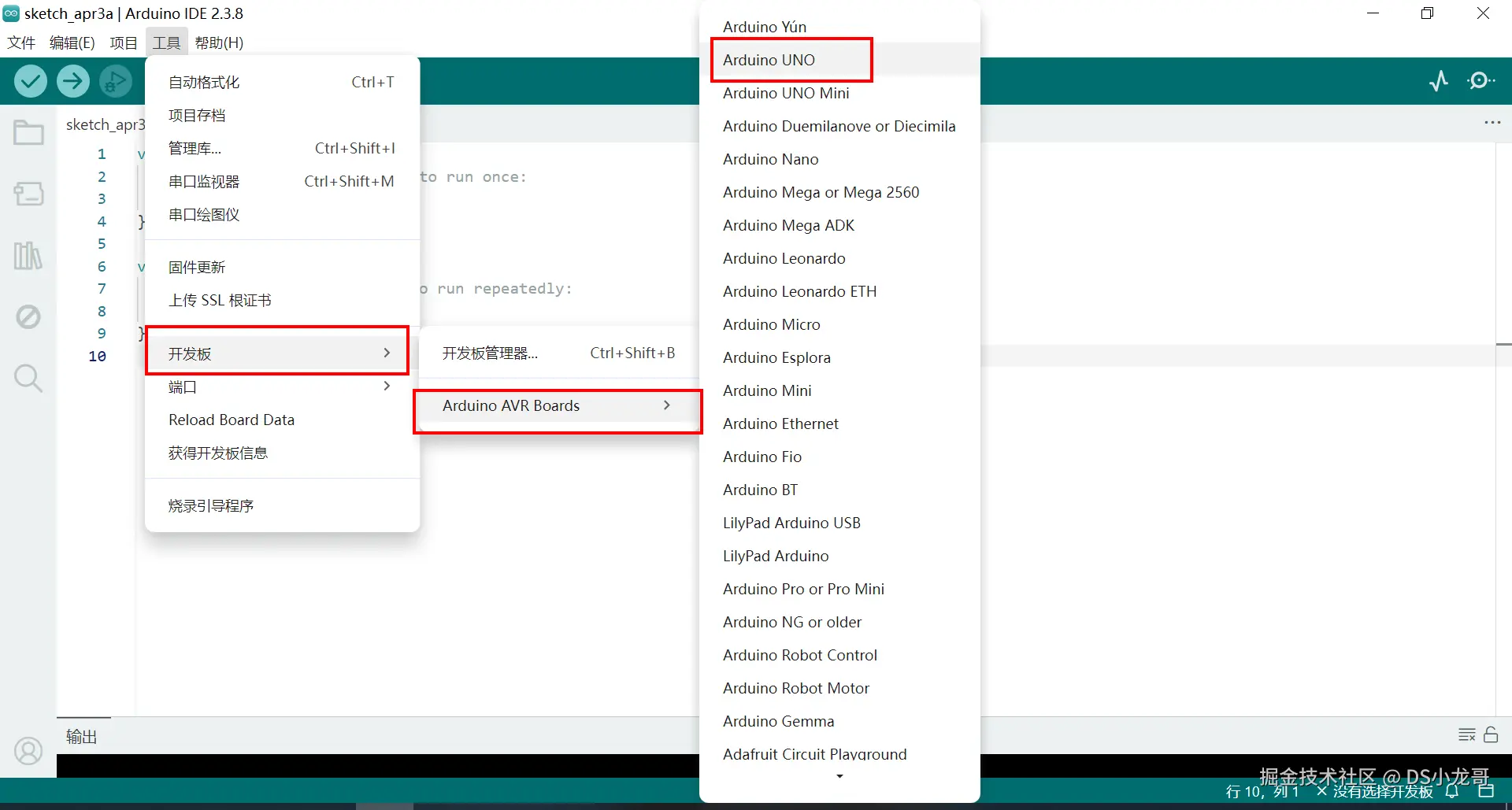
Task: Click the down arrow below board list
Action: click(839, 777)
